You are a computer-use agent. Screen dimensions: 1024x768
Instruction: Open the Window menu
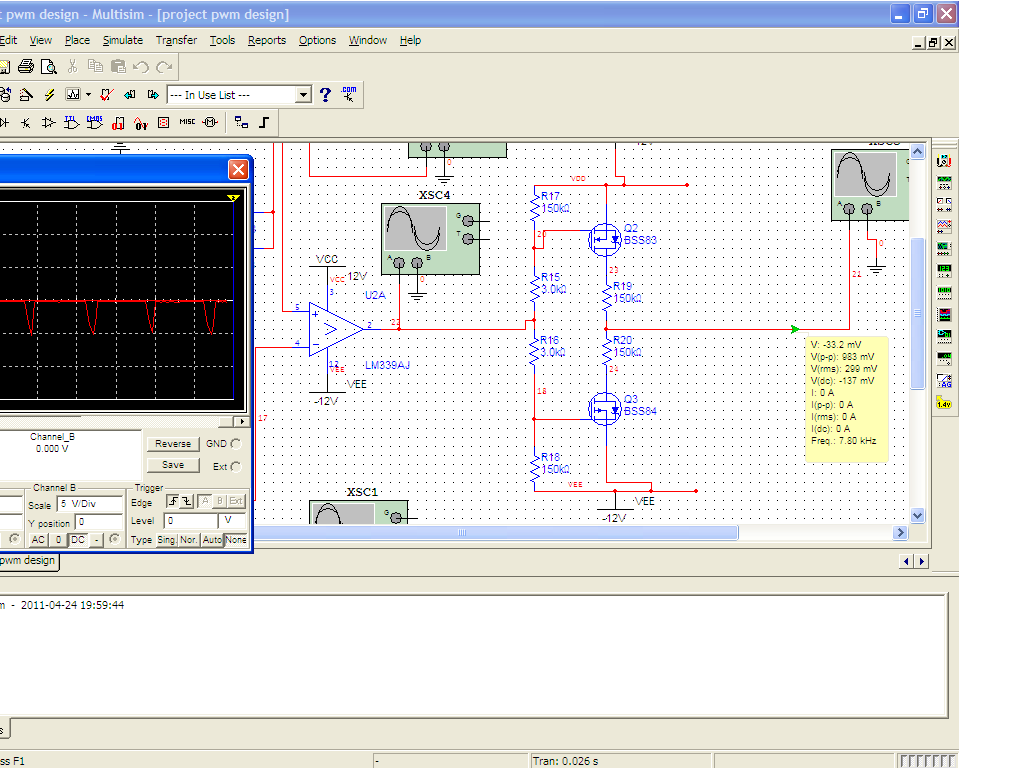tap(368, 40)
